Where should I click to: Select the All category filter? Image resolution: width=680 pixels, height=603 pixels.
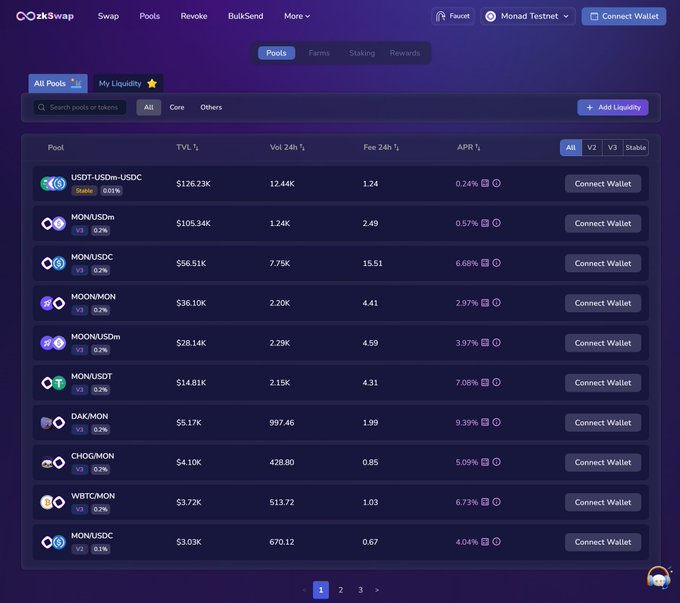pos(149,107)
